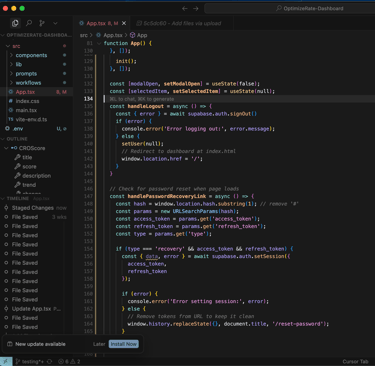Click line number 147 in the gutter
Viewport: 375px width, 366px height.
(88, 196)
